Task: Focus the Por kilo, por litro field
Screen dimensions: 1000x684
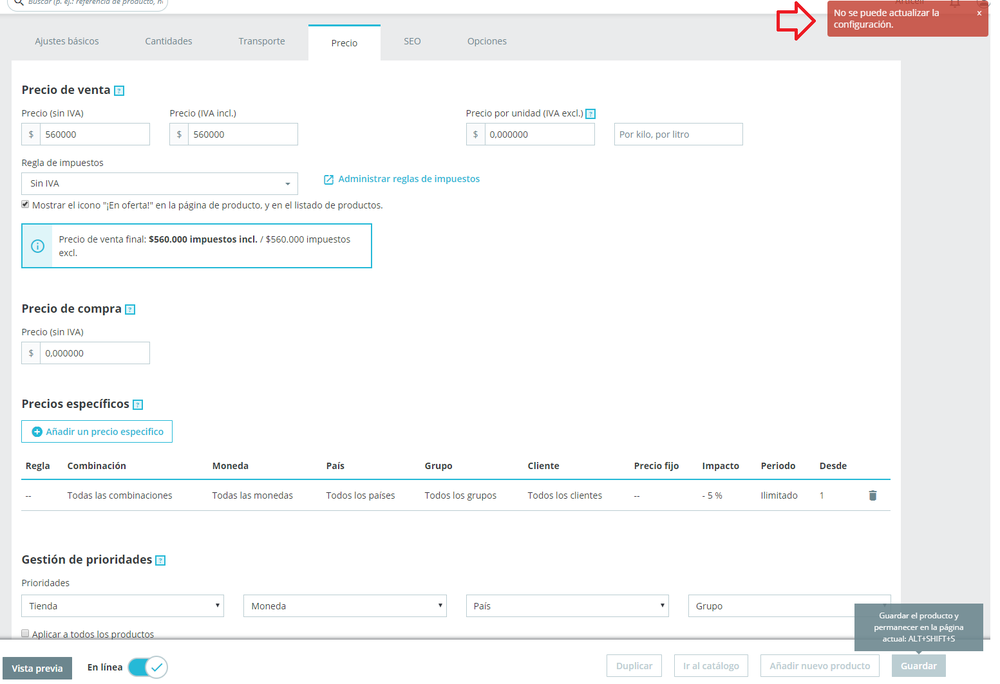Action: click(x=679, y=135)
